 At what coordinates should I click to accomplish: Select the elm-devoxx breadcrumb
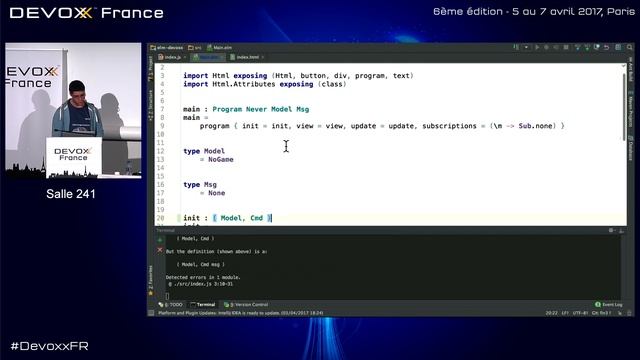pos(167,48)
